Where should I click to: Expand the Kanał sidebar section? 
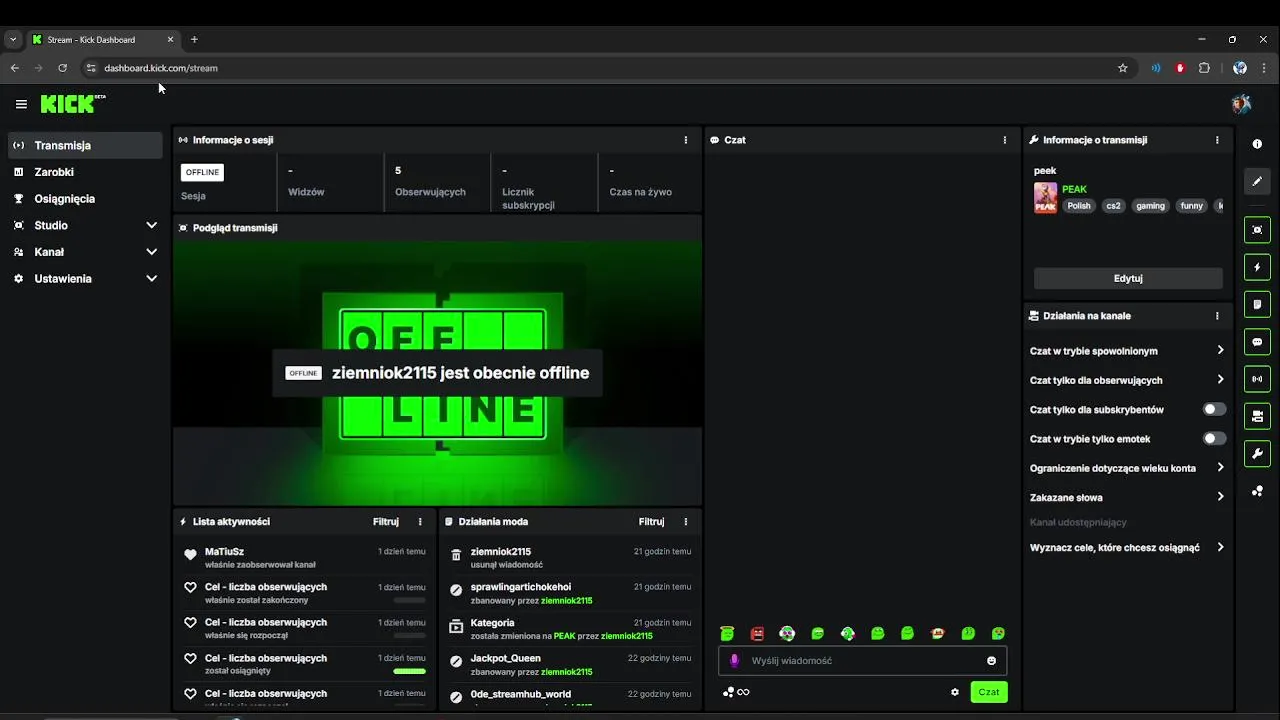coord(85,252)
